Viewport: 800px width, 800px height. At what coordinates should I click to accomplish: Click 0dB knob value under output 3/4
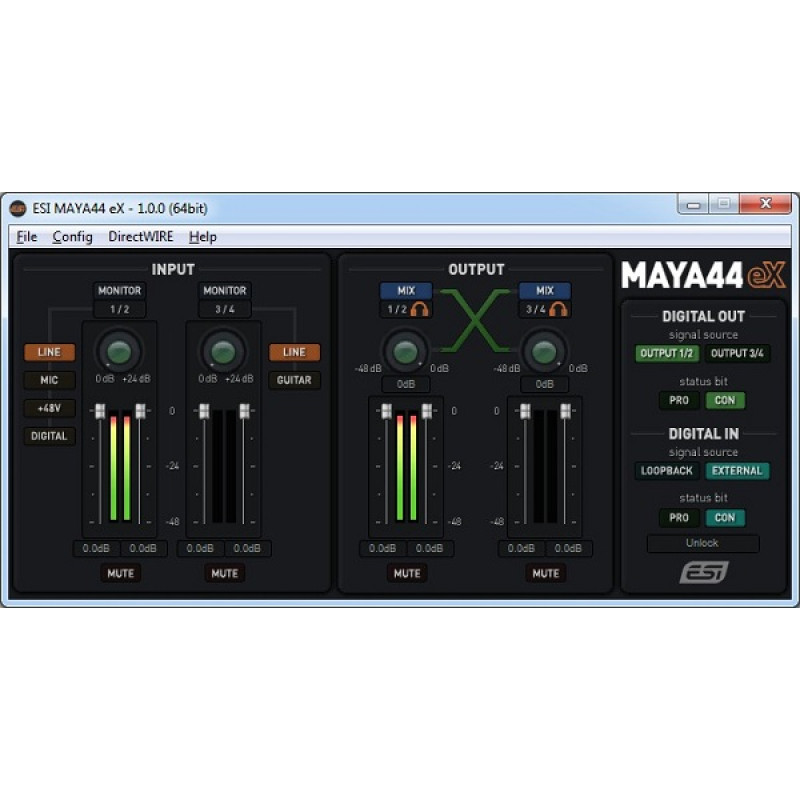pyautogui.click(x=544, y=384)
